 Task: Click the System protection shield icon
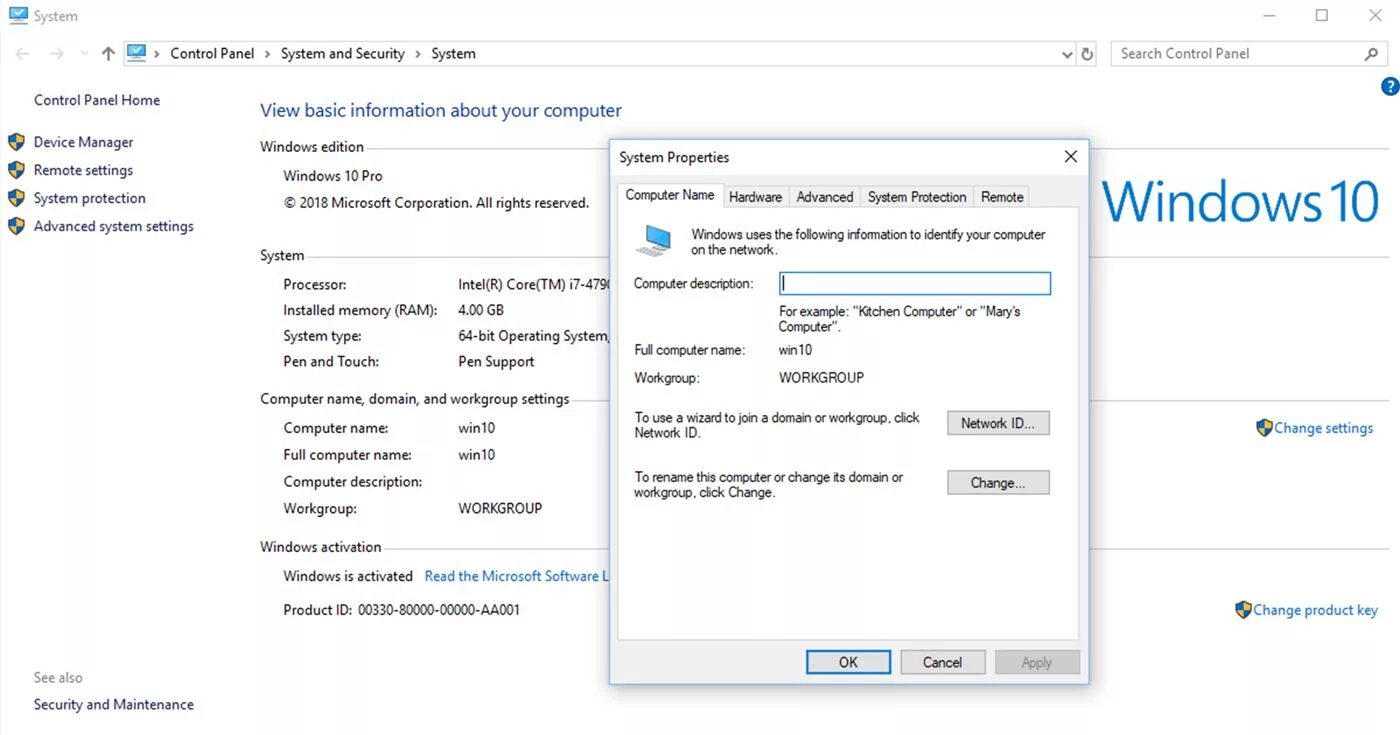pyautogui.click(x=16, y=198)
